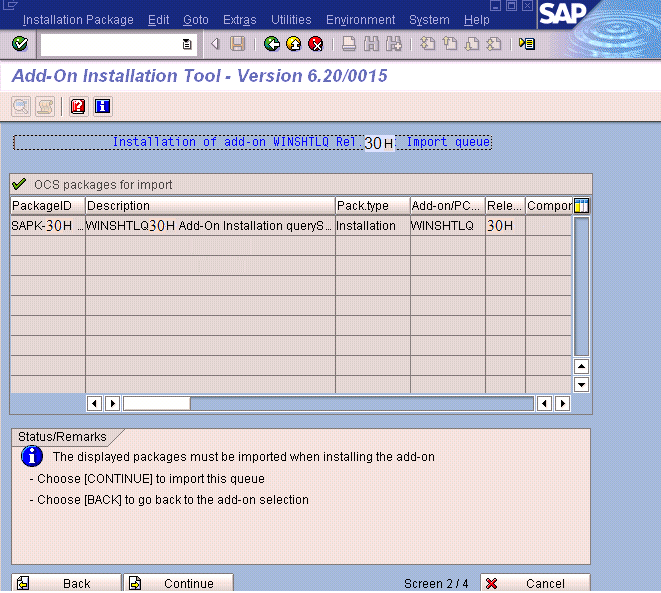Click the Customize Local Layout icon
The image size is (661, 593).
click(527, 44)
